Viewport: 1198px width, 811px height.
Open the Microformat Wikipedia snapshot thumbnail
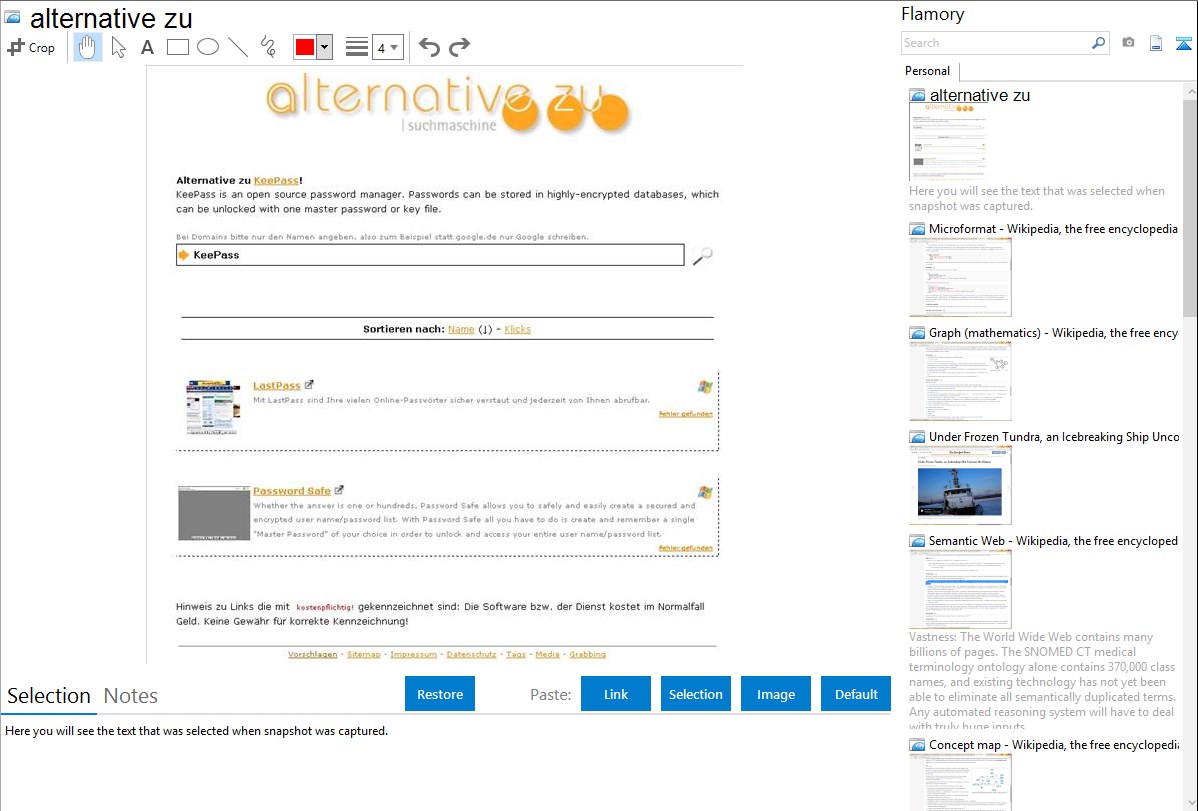pyautogui.click(x=960, y=277)
